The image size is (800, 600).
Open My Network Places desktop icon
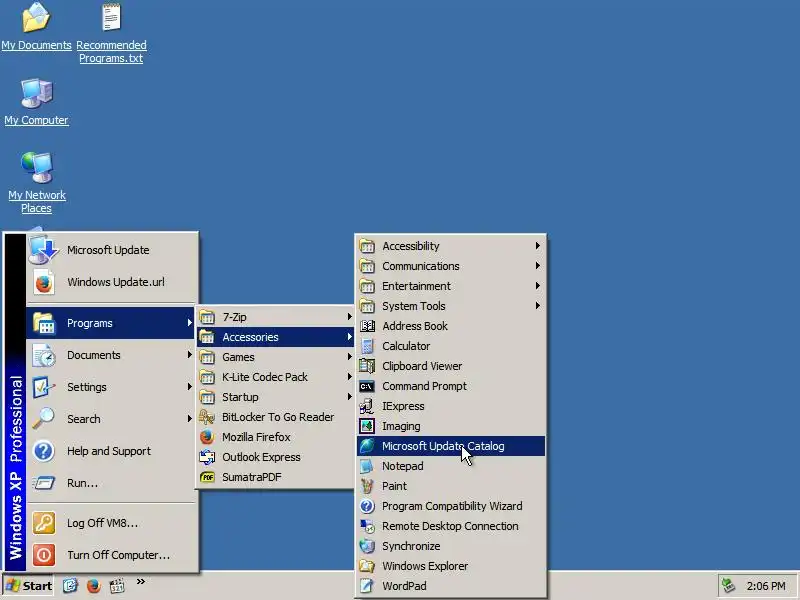pos(37,167)
